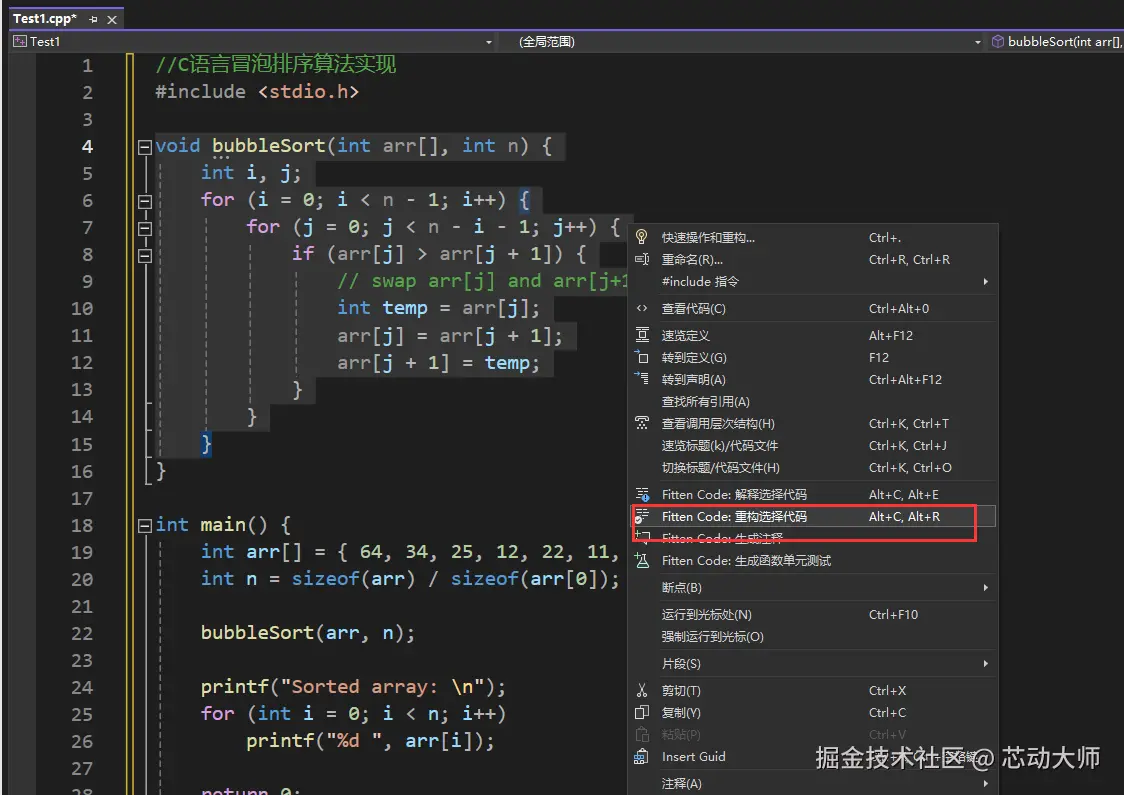
Task: Click the printf("Sorted array: \n"); line
Action: [x=353, y=687]
